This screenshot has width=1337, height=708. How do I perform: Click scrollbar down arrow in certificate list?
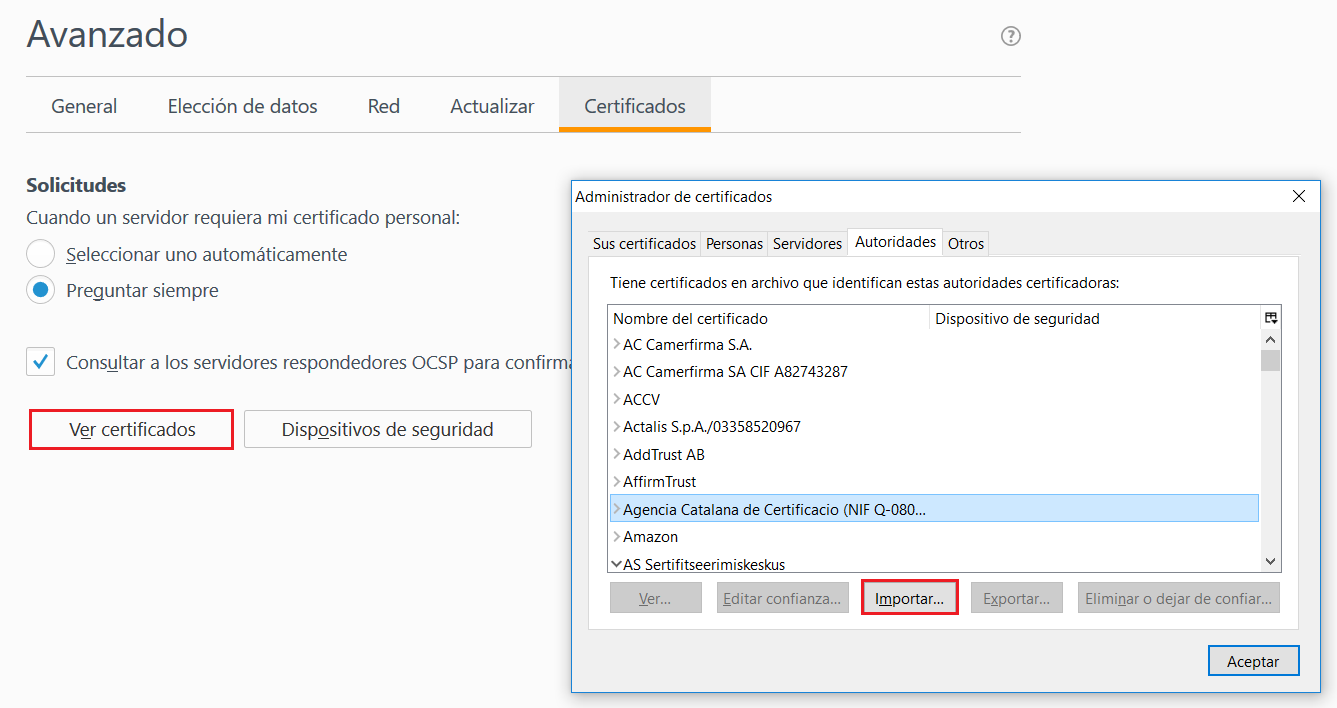(x=1270, y=562)
